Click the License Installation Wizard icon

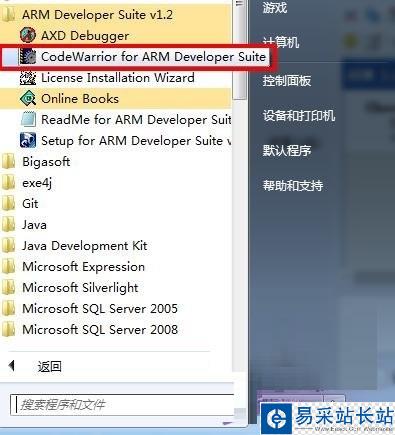[x=28, y=78]
